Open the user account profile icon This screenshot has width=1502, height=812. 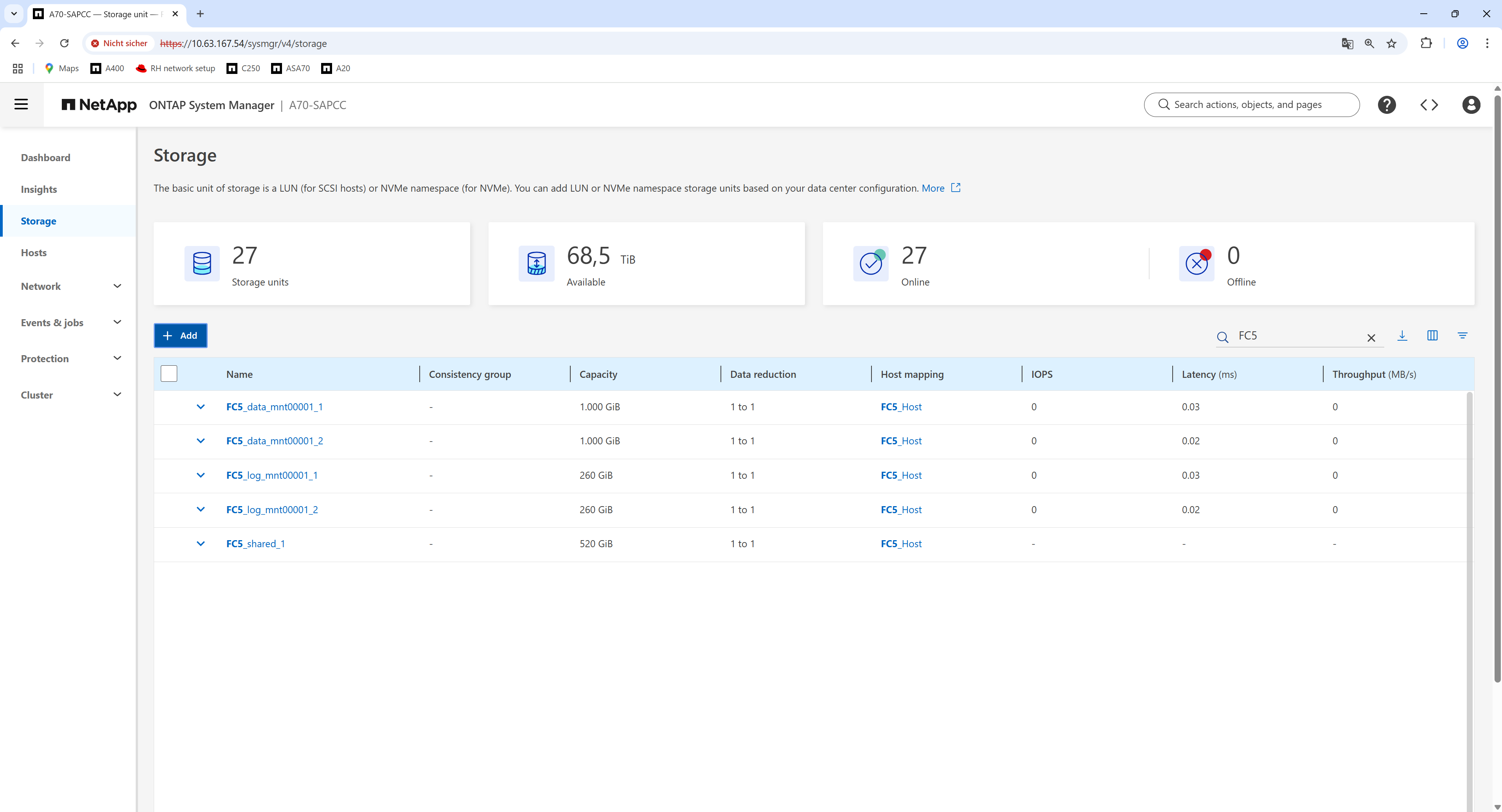pos(1471,105)
